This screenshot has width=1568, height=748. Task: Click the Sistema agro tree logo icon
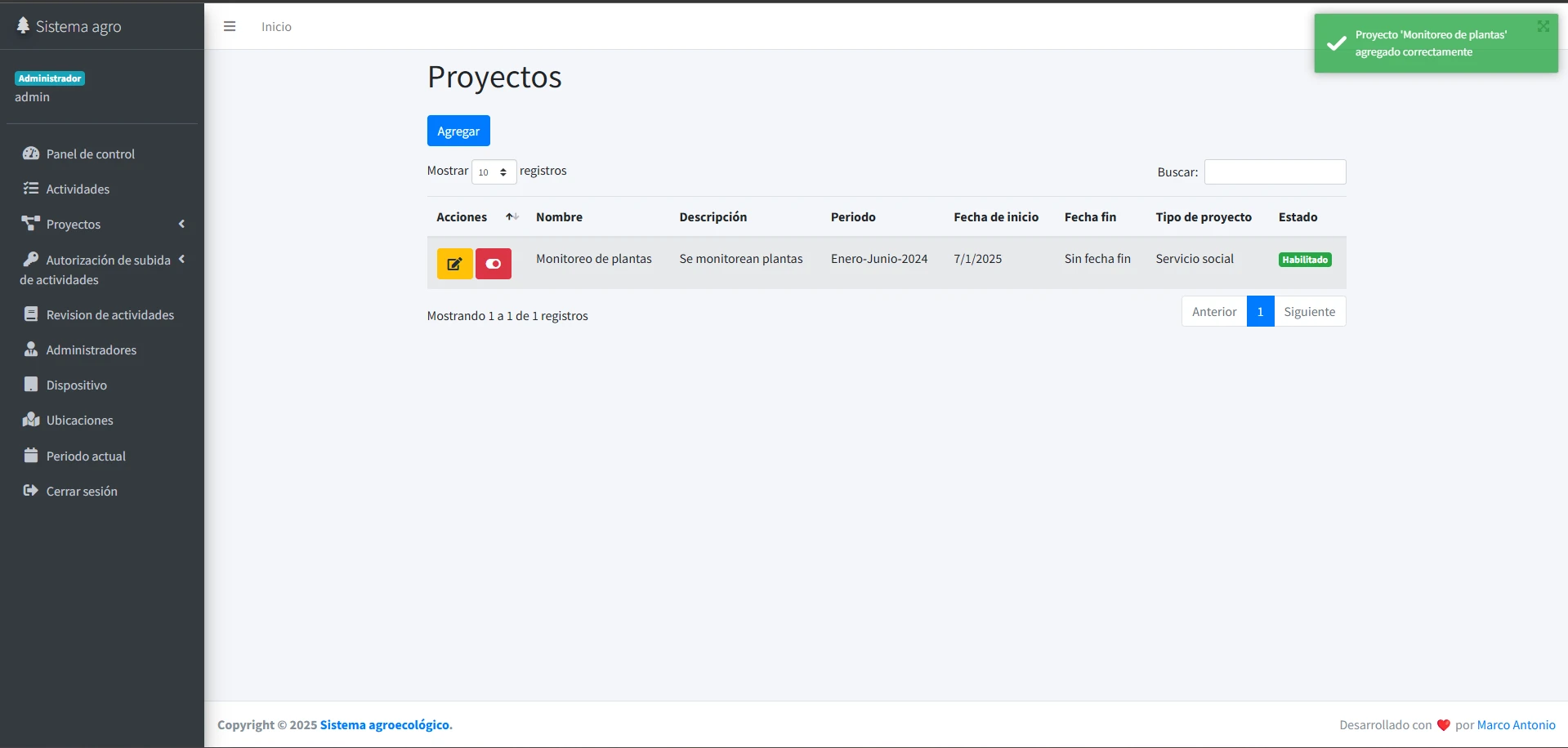pos(23,26)
